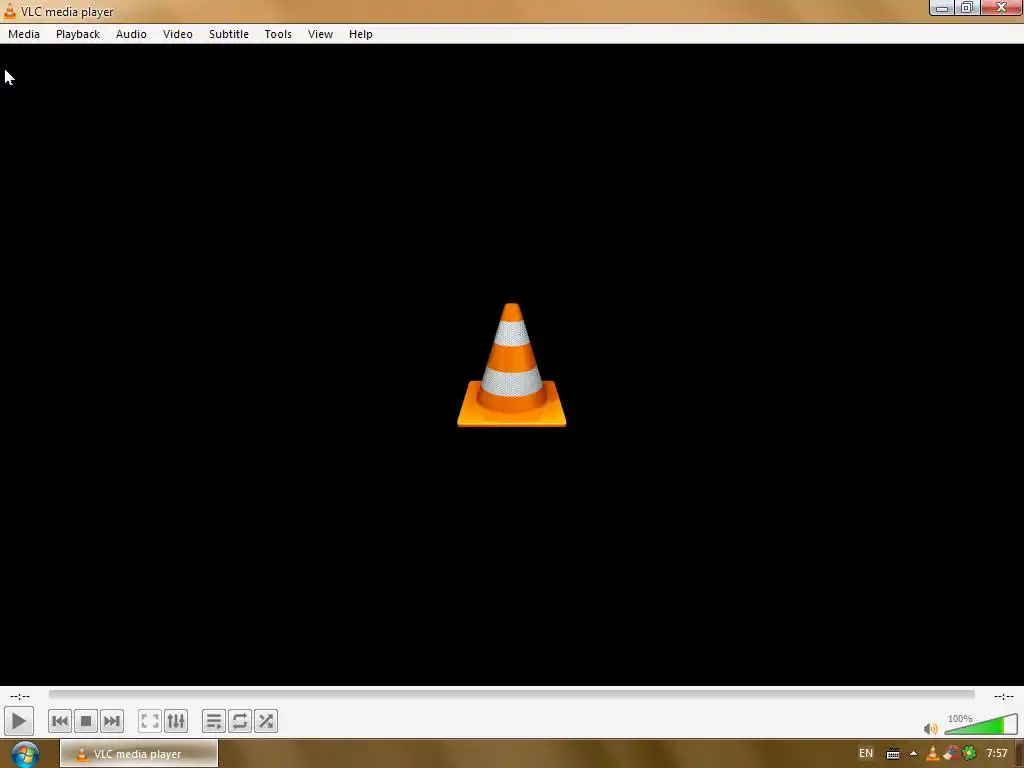
Task: Click the VLC cone title bar icon
Action: pos(10,11)
